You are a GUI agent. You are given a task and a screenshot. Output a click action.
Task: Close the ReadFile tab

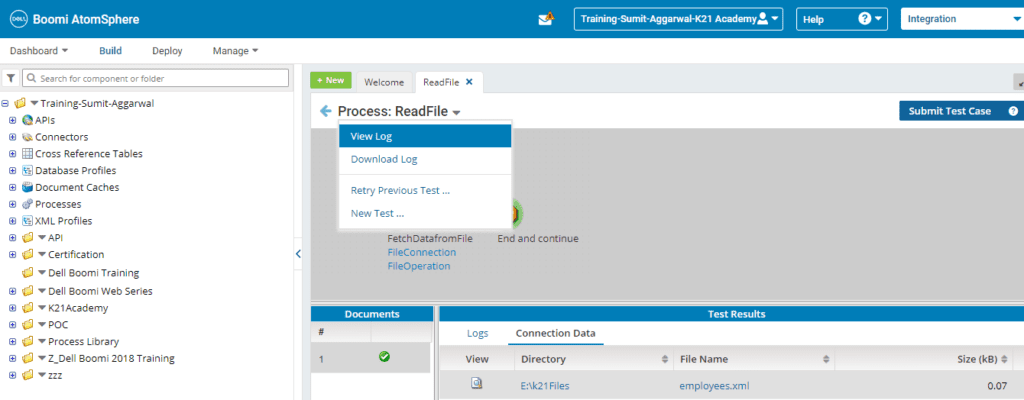point(469,82)
